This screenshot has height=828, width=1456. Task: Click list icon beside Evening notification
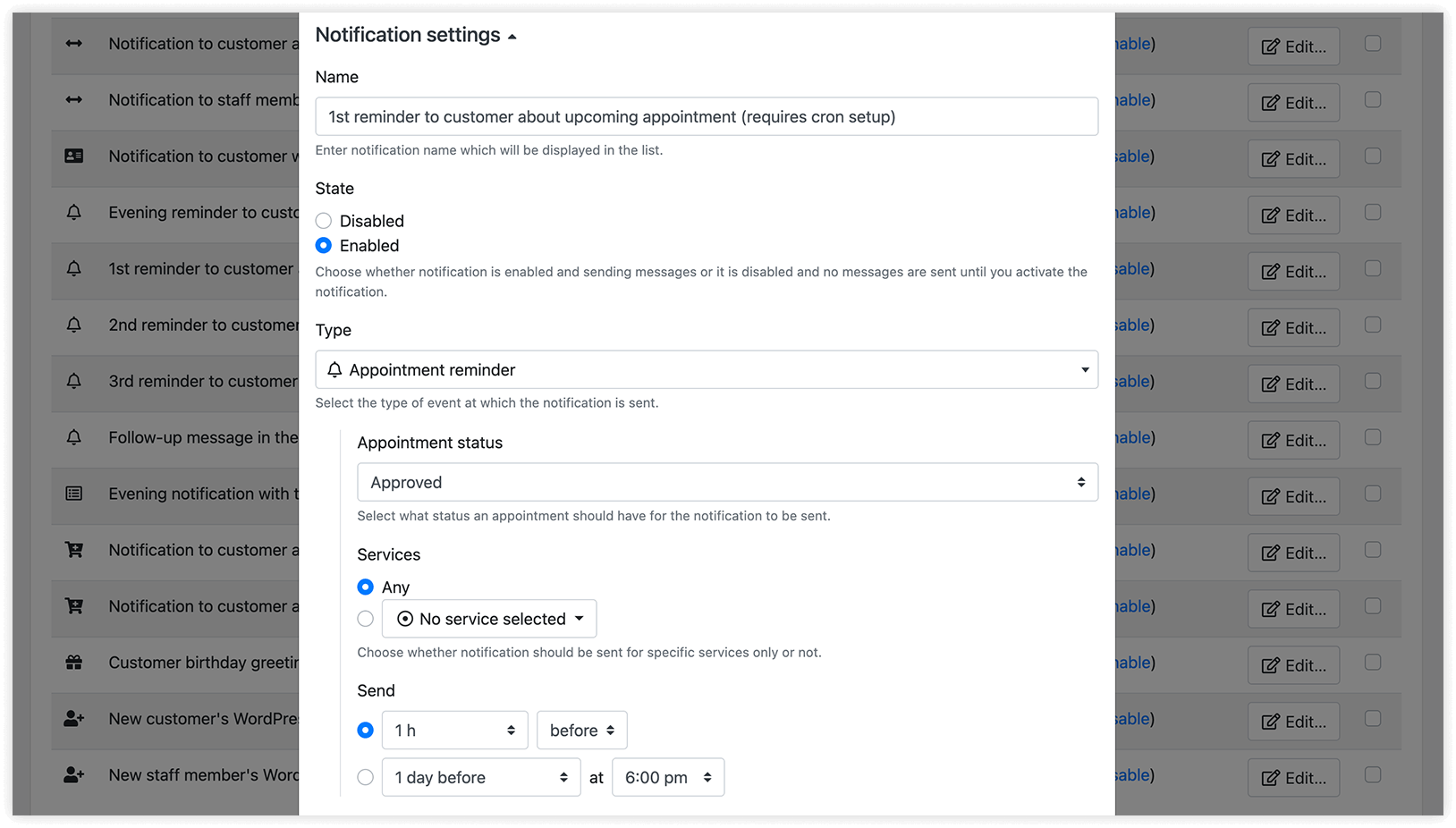tap(74, 494)
